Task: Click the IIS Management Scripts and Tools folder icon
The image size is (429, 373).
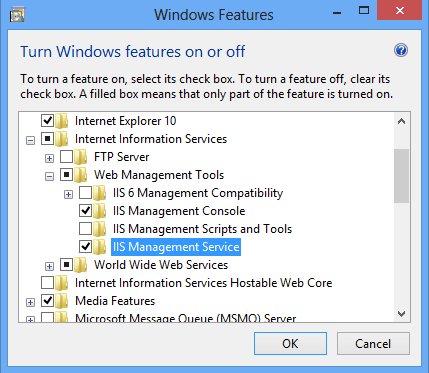Action: [100, 229]
